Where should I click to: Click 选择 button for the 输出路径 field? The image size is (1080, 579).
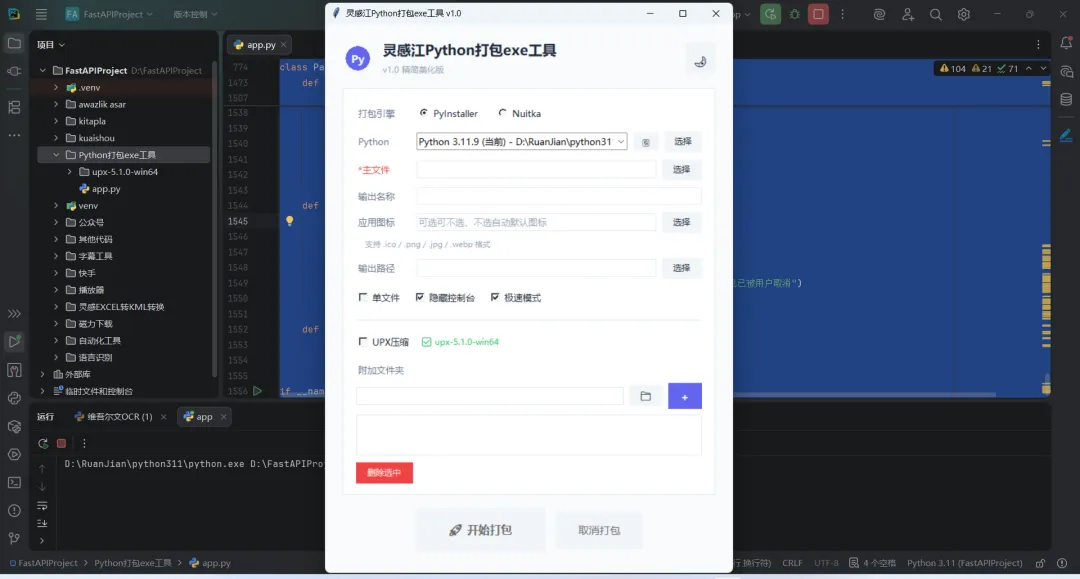(681, 268)
